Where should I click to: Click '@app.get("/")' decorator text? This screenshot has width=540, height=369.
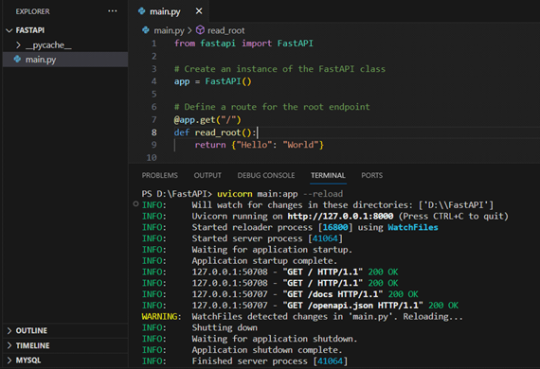(x=207, y=120)
